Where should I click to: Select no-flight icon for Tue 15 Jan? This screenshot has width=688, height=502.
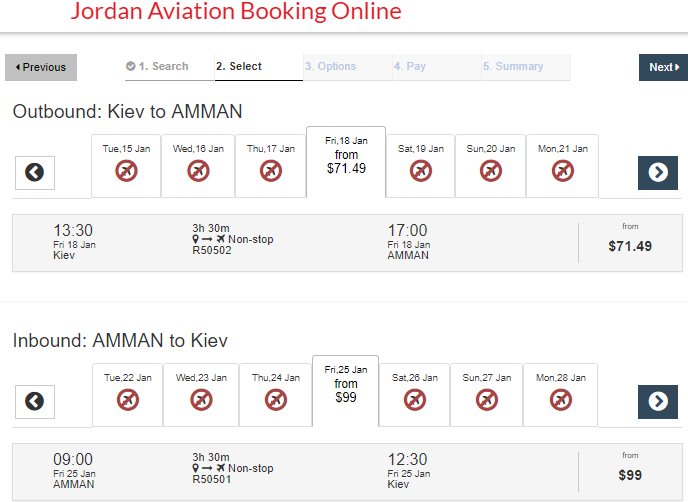(x=127, y=170)
